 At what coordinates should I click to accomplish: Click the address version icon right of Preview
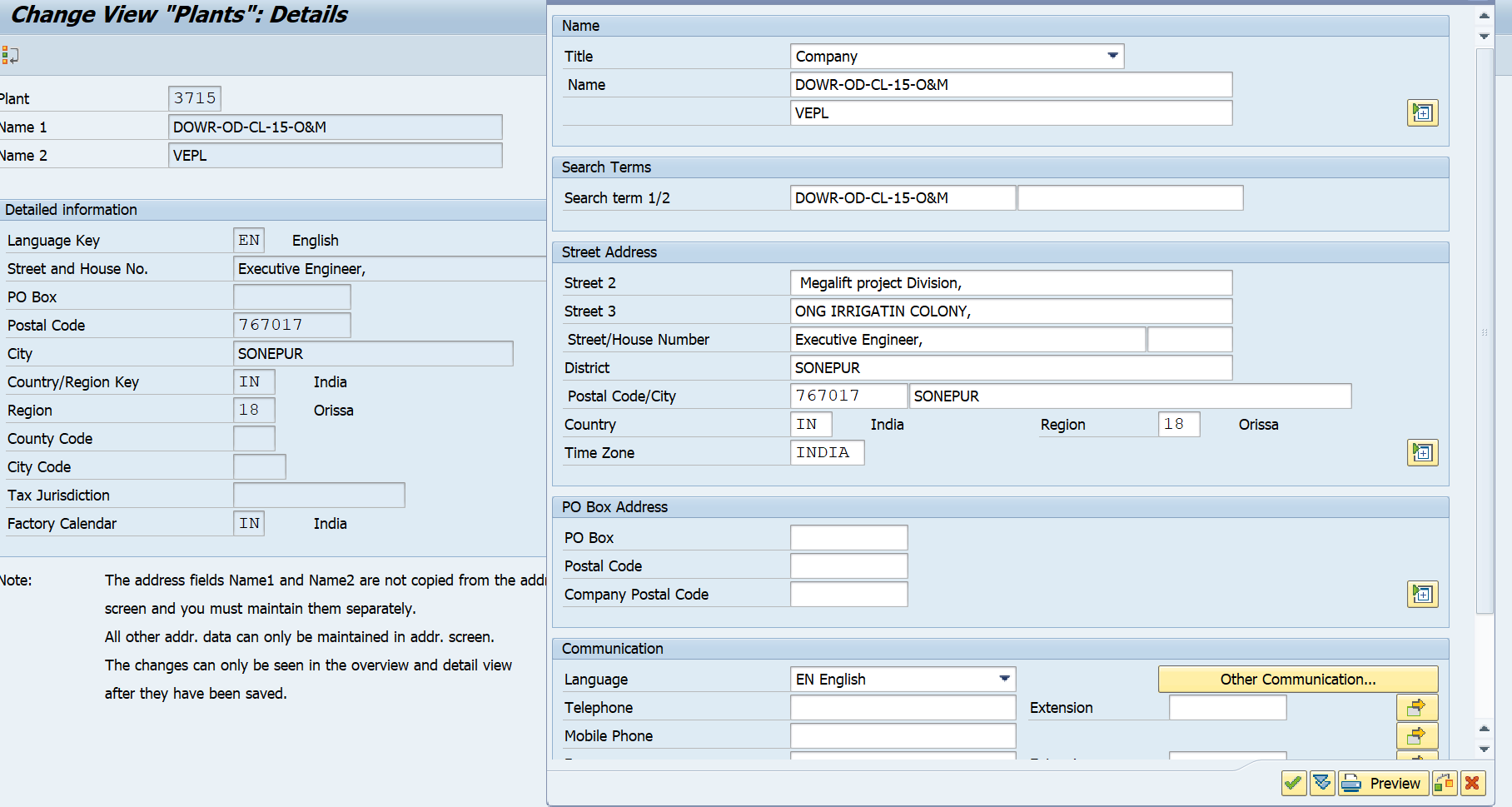(1445, 784)
